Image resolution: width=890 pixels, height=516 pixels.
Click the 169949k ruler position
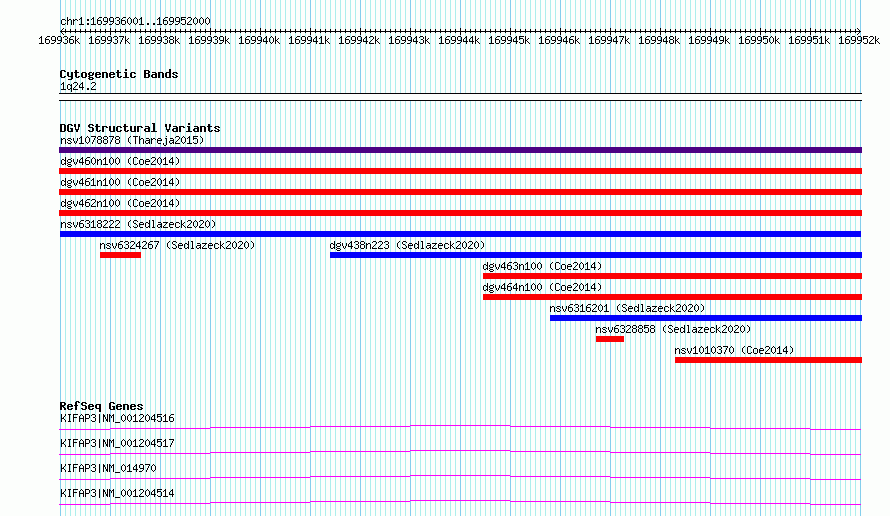(709, 40)
